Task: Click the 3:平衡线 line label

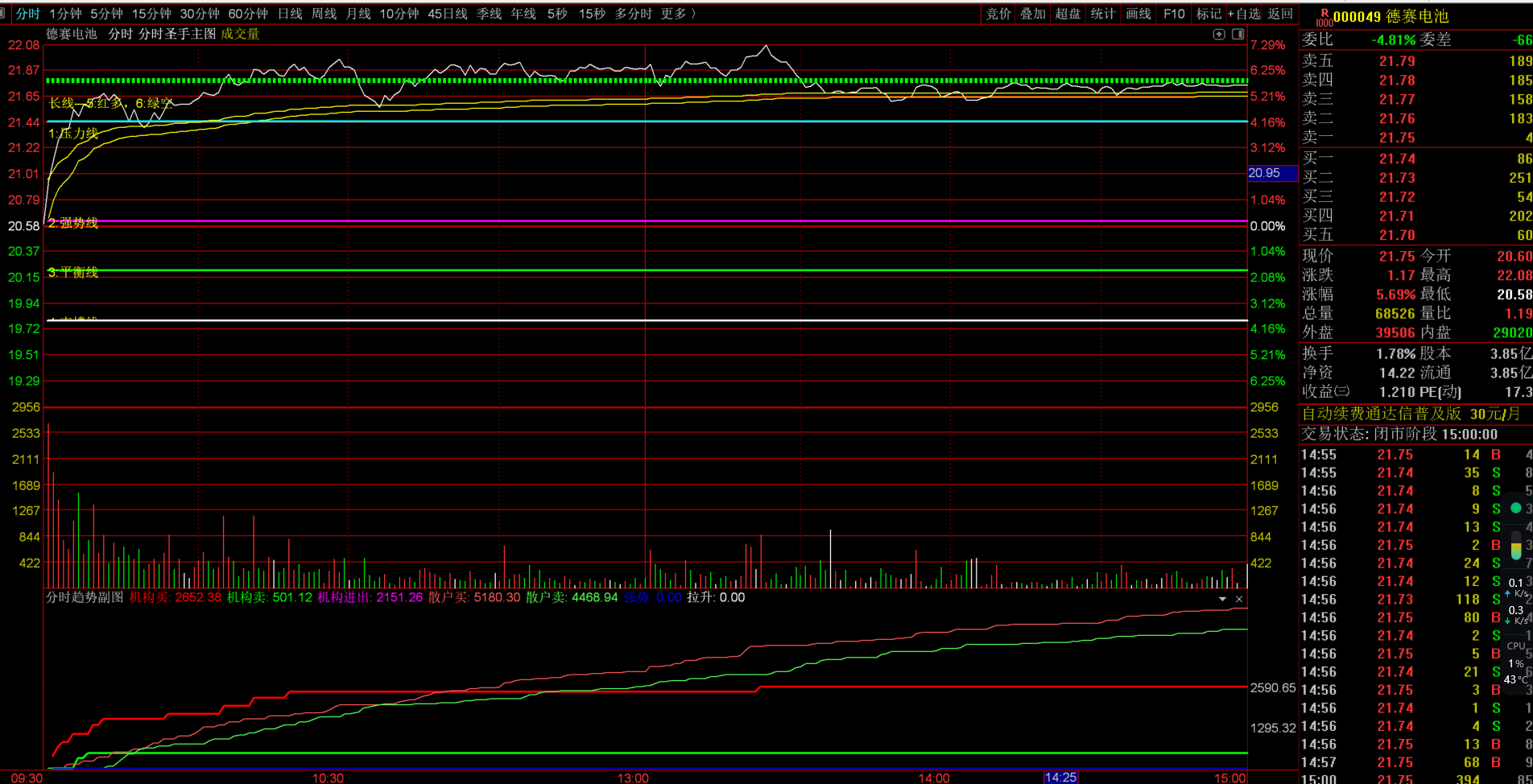Action: (x=72, y=273)
